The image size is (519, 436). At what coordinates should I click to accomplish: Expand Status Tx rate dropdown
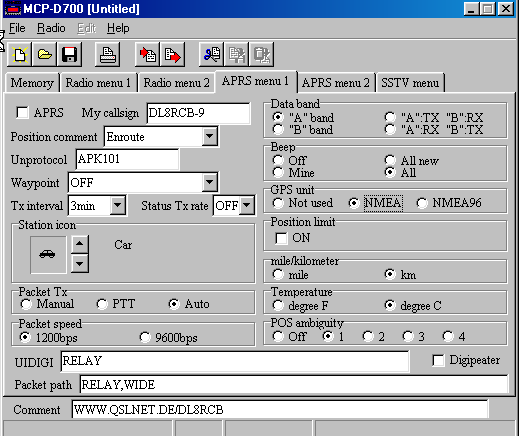247,205
